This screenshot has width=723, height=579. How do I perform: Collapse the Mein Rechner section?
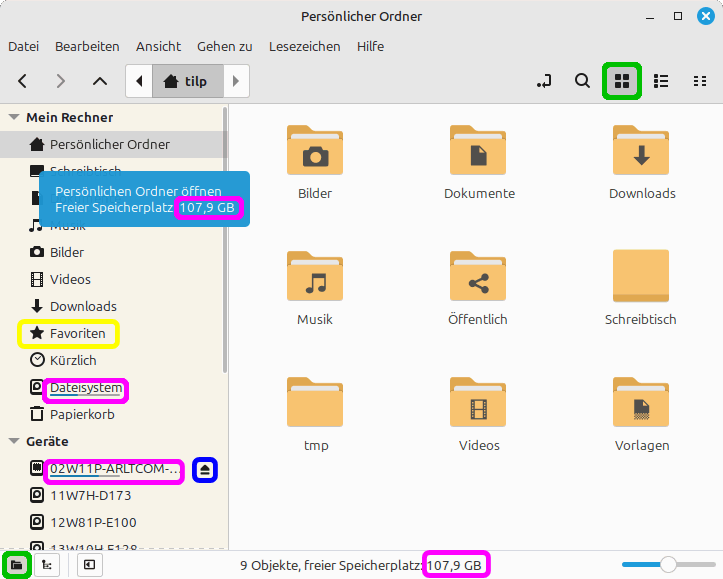(14, 117)
